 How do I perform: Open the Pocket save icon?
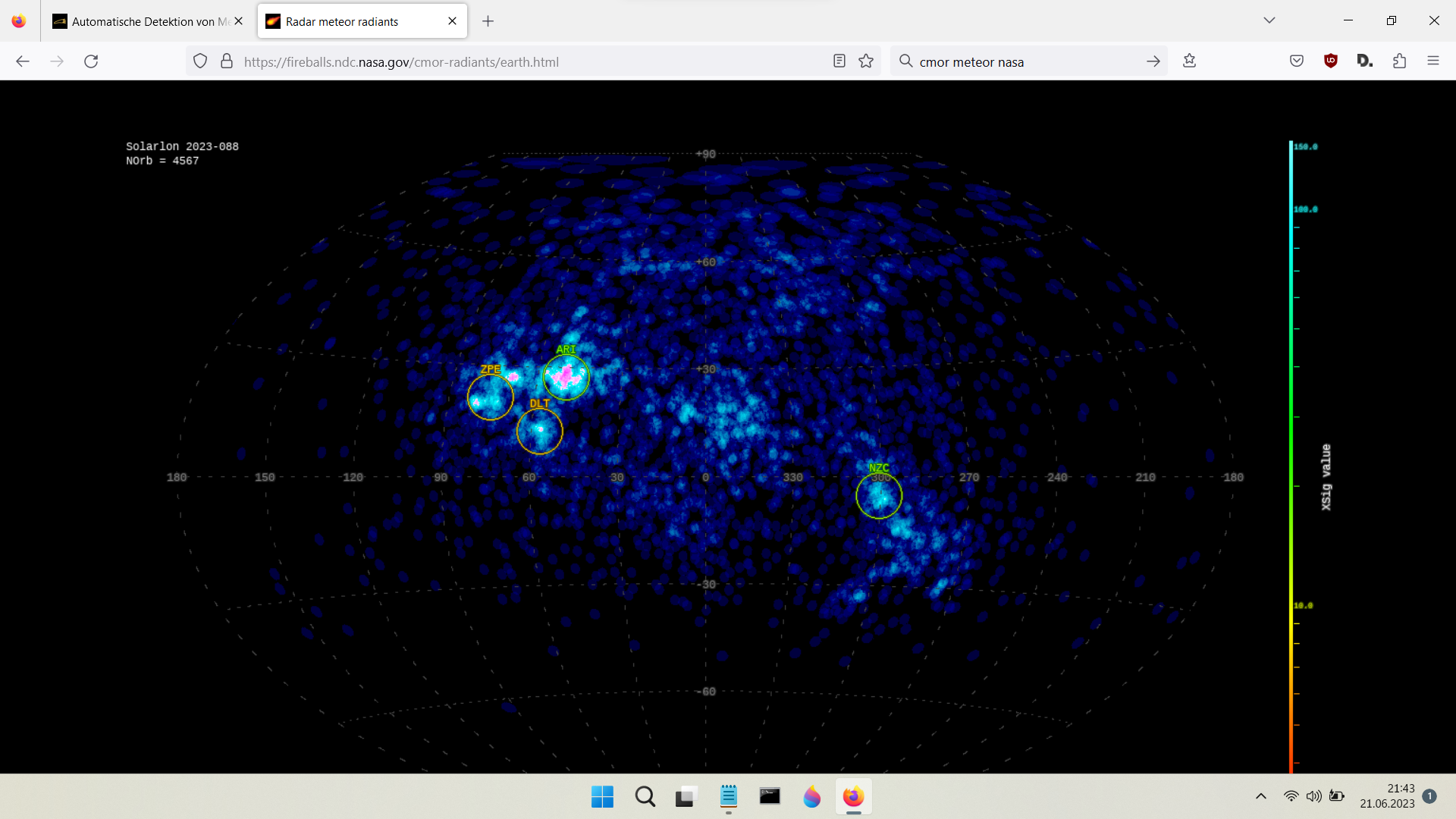[1297, 61]
